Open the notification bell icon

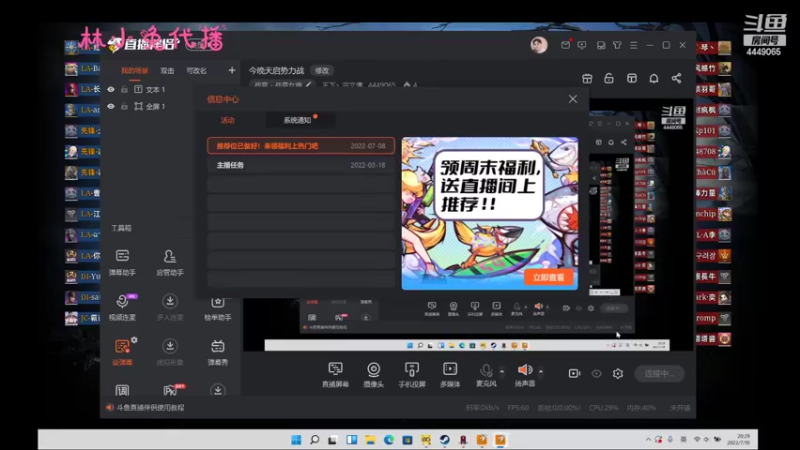tap(654, 78)
